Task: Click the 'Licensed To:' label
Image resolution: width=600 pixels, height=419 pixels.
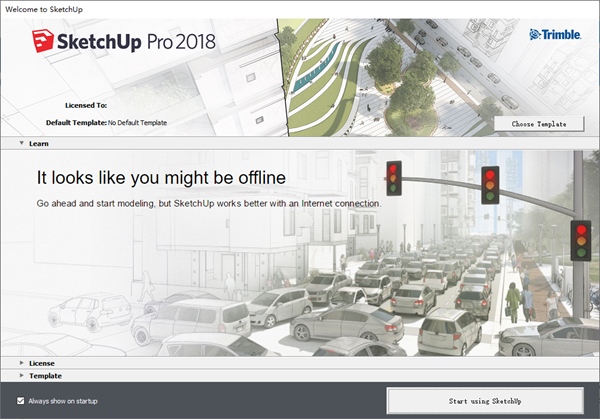Action: tap(86, 105)
